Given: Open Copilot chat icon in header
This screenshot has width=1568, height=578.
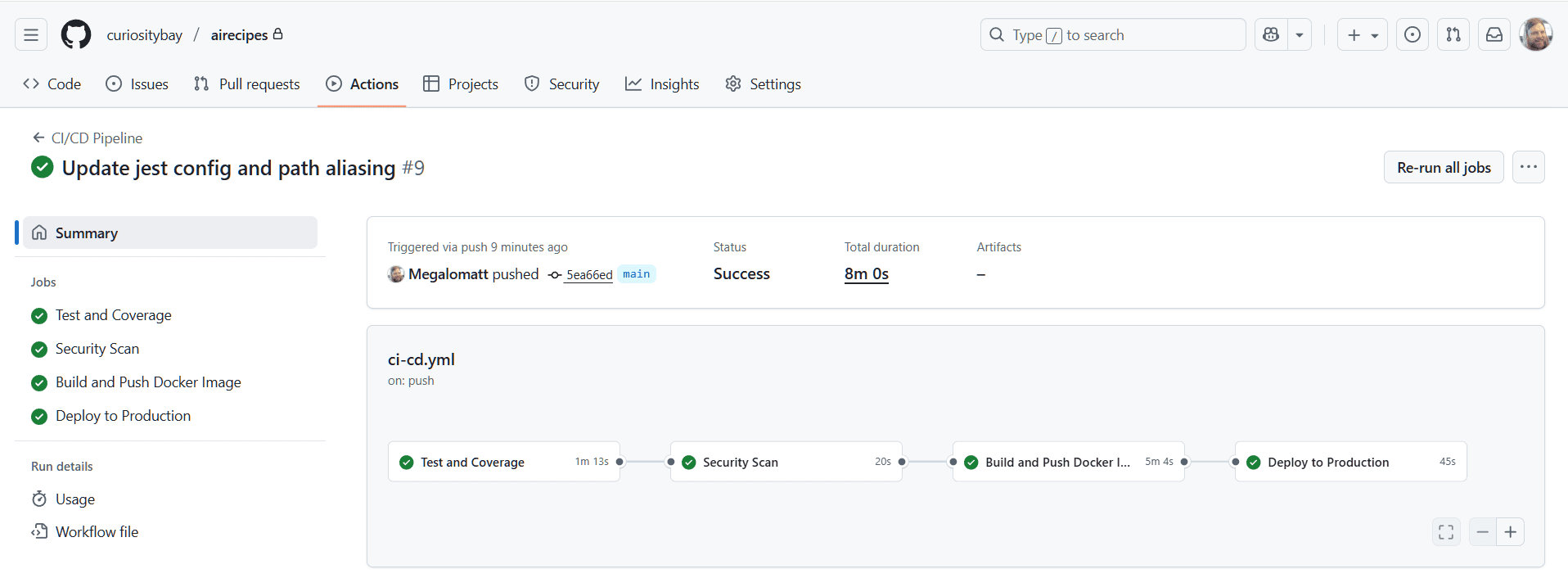Looking at the screenshot, I should pos(1271,35).
